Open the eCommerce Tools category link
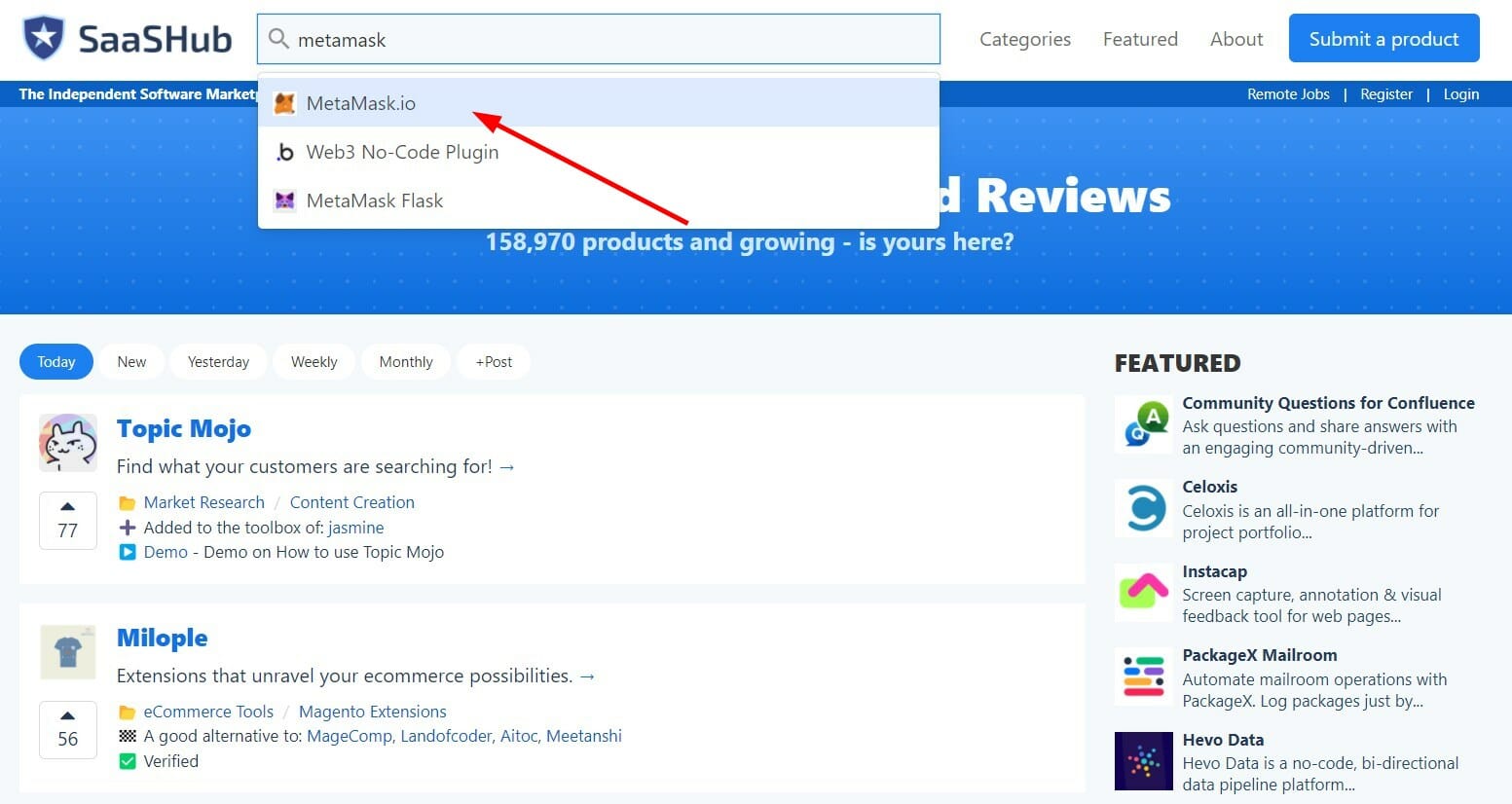 [208, 712]
